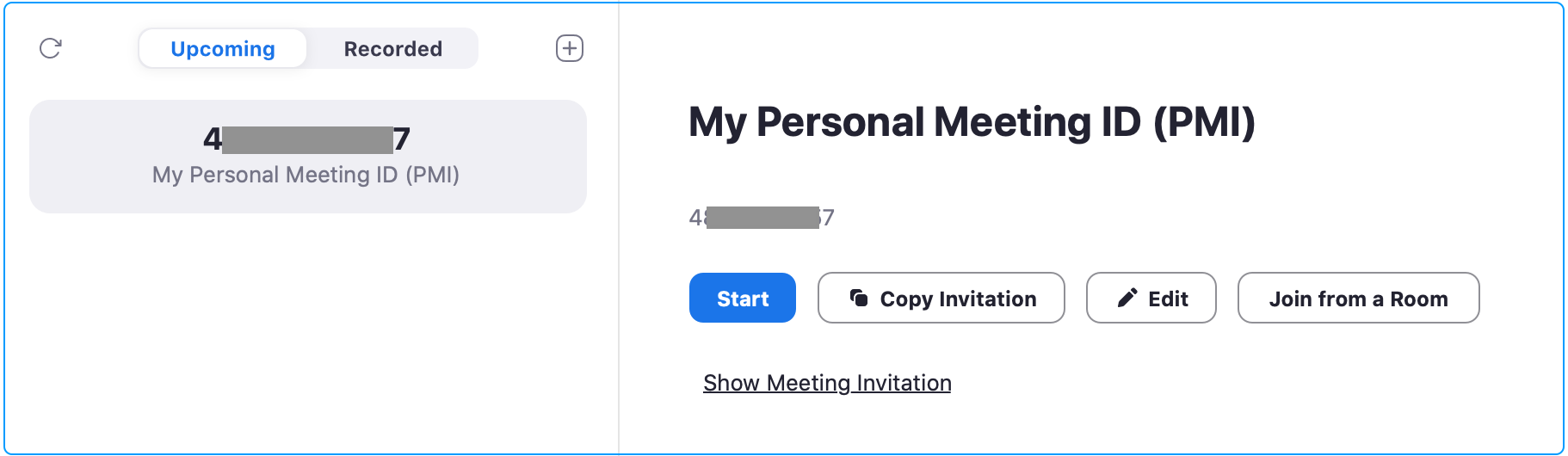Click empty space below Show Meeting Invitation link
This screenshot has width=1568, height=456.
point(947,426)
